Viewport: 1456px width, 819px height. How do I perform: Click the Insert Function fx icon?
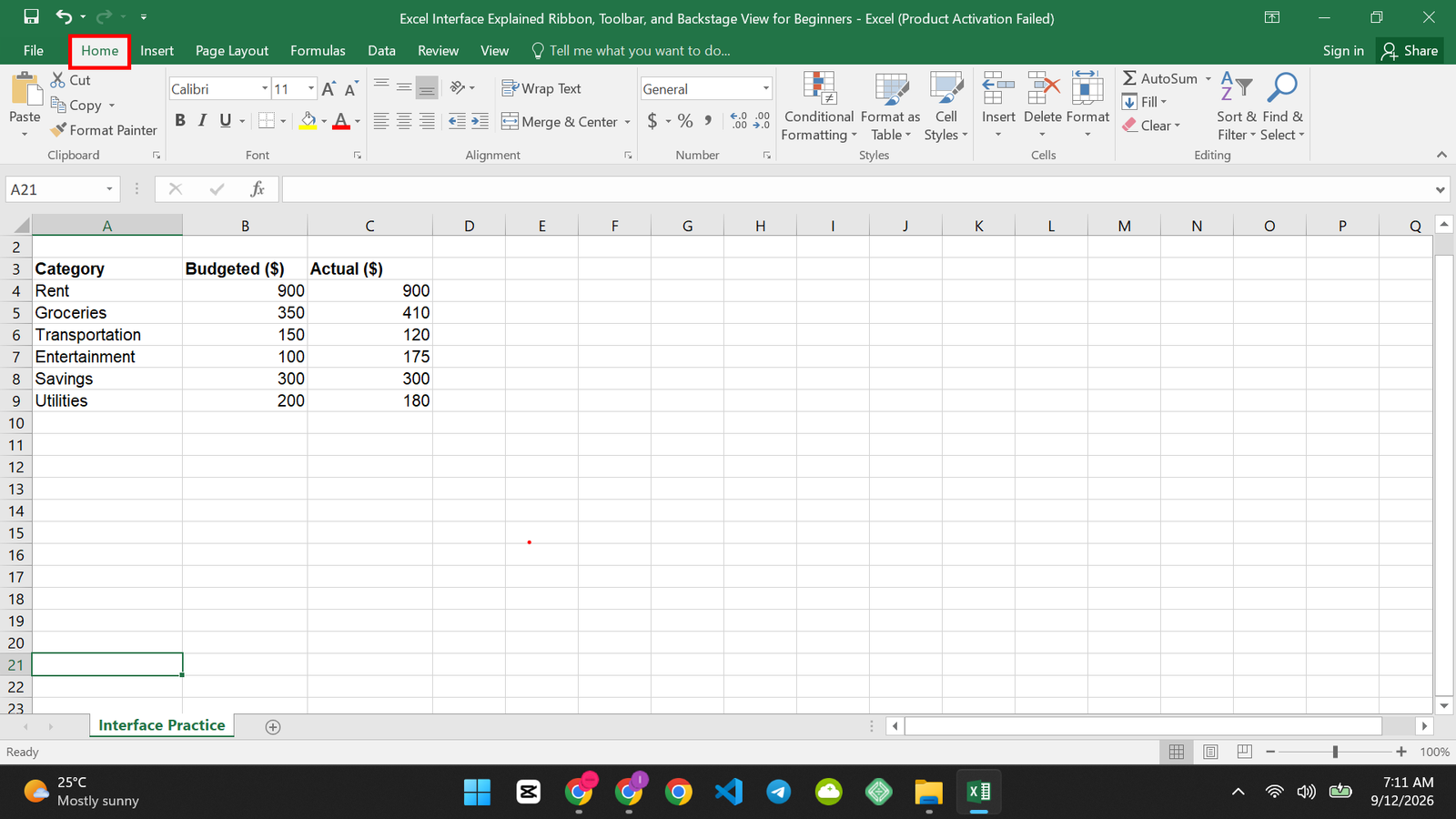point(258,189)
